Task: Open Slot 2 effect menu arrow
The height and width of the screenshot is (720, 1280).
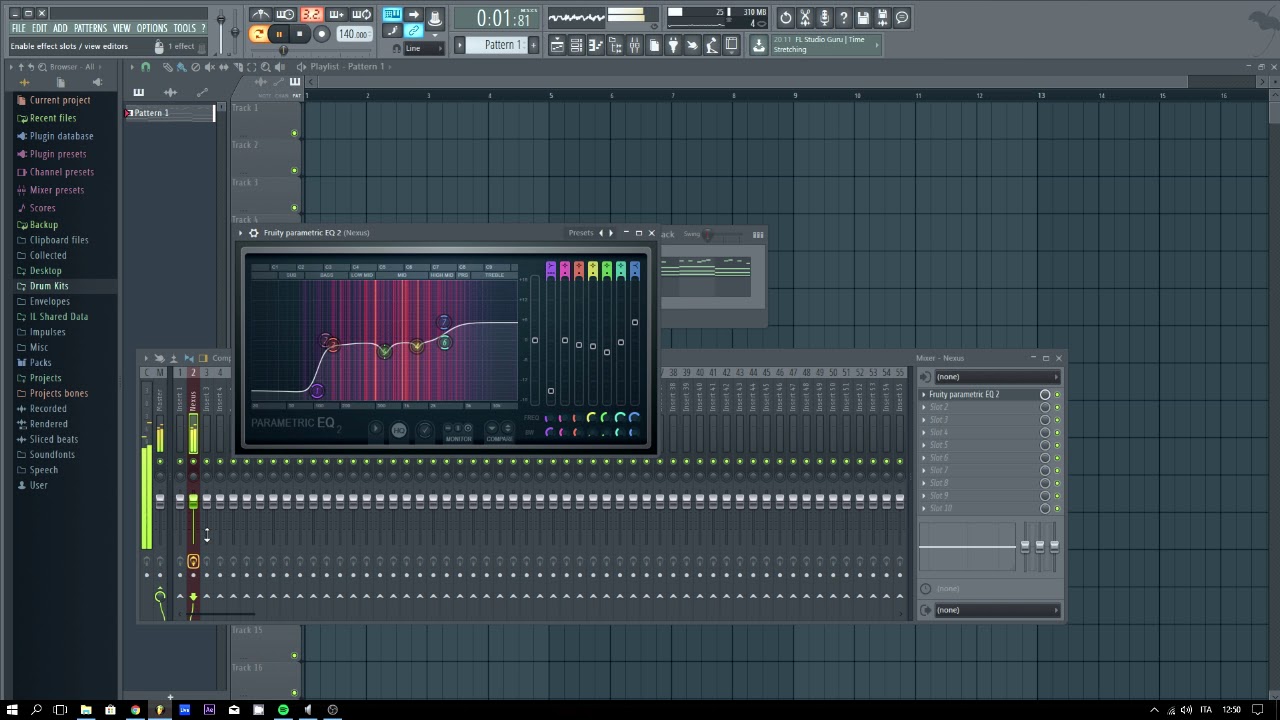Action: [924, 407]
